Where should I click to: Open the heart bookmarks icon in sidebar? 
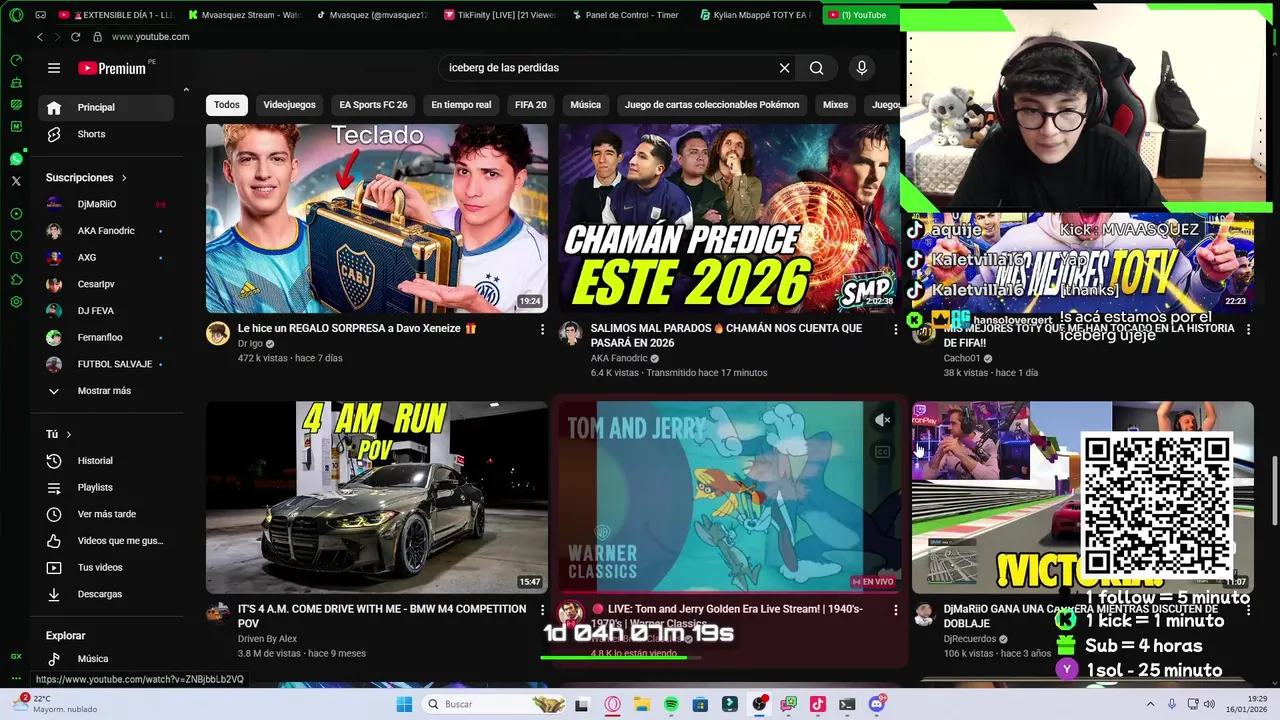pyautogui.click(x=16, y=236)
